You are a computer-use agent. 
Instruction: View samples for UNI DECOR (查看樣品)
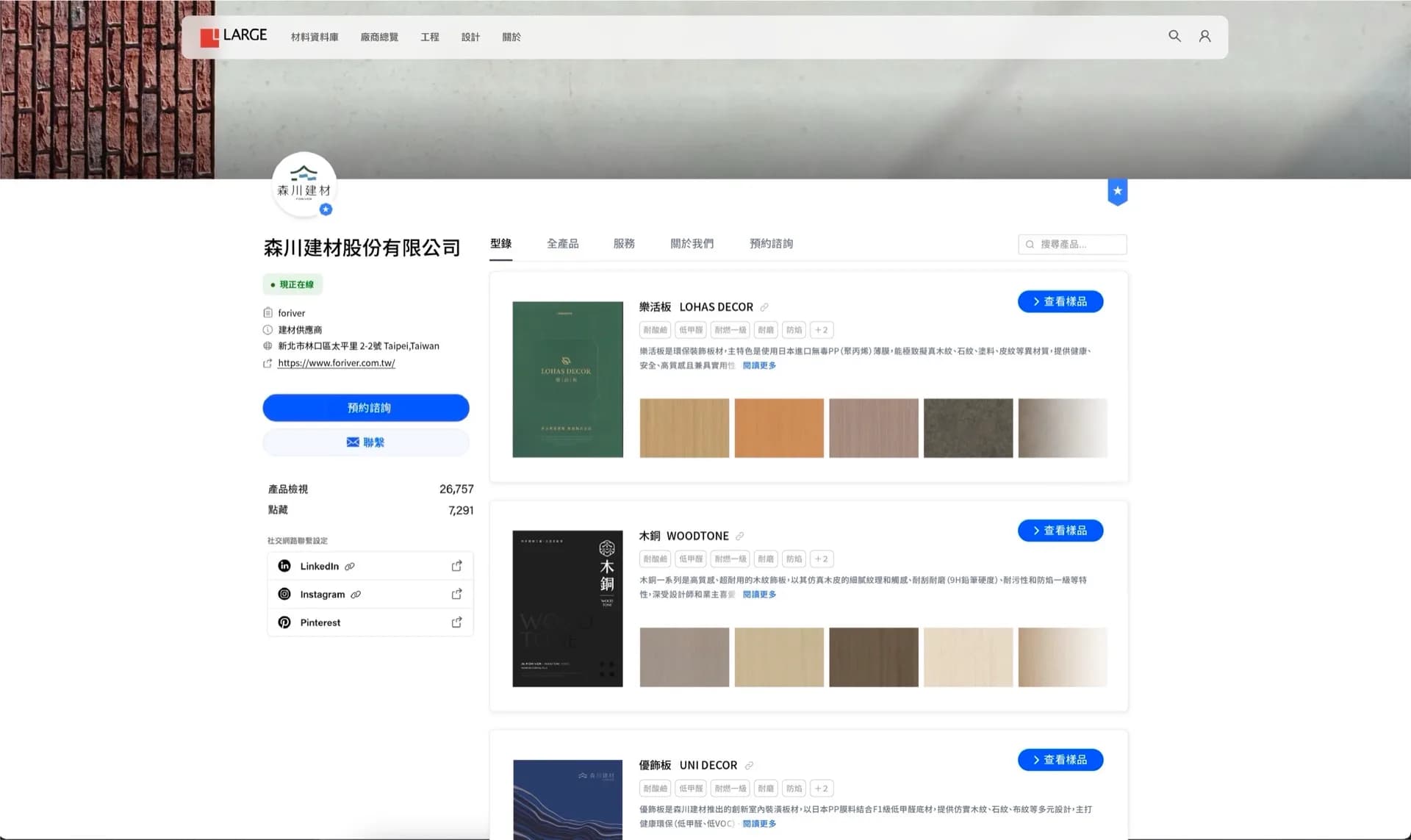(1060, 760)
